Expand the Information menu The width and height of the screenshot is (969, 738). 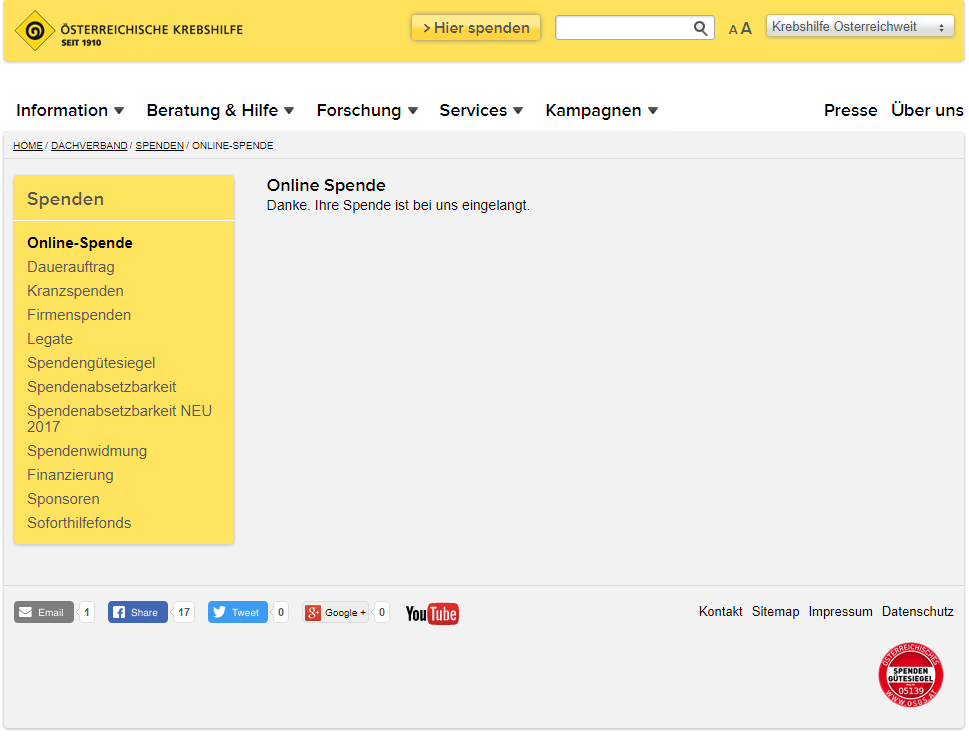click(x=70, y=111)
